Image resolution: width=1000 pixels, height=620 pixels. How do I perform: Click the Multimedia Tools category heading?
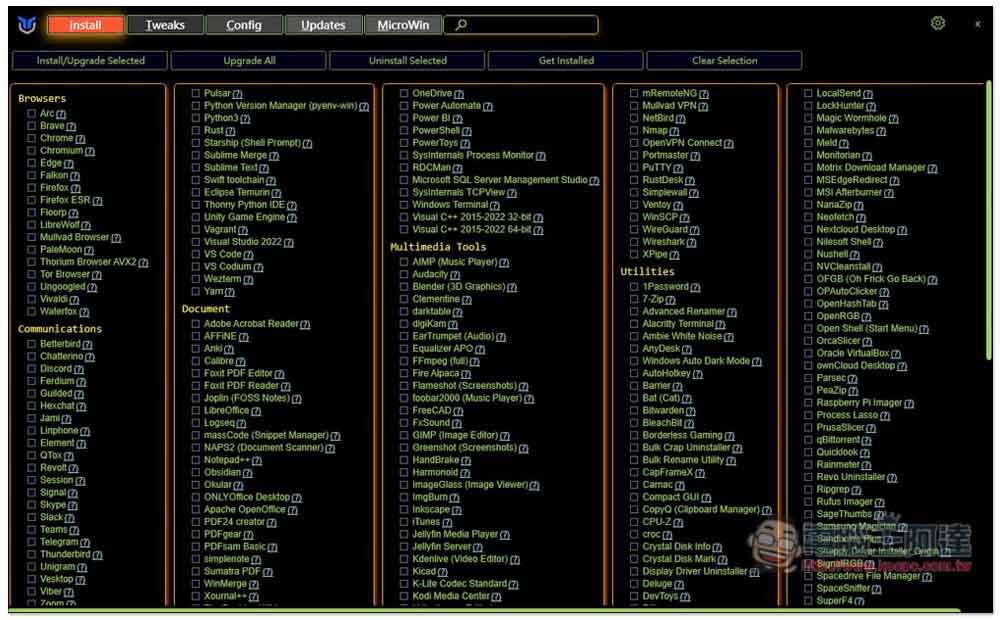[438, 247]
